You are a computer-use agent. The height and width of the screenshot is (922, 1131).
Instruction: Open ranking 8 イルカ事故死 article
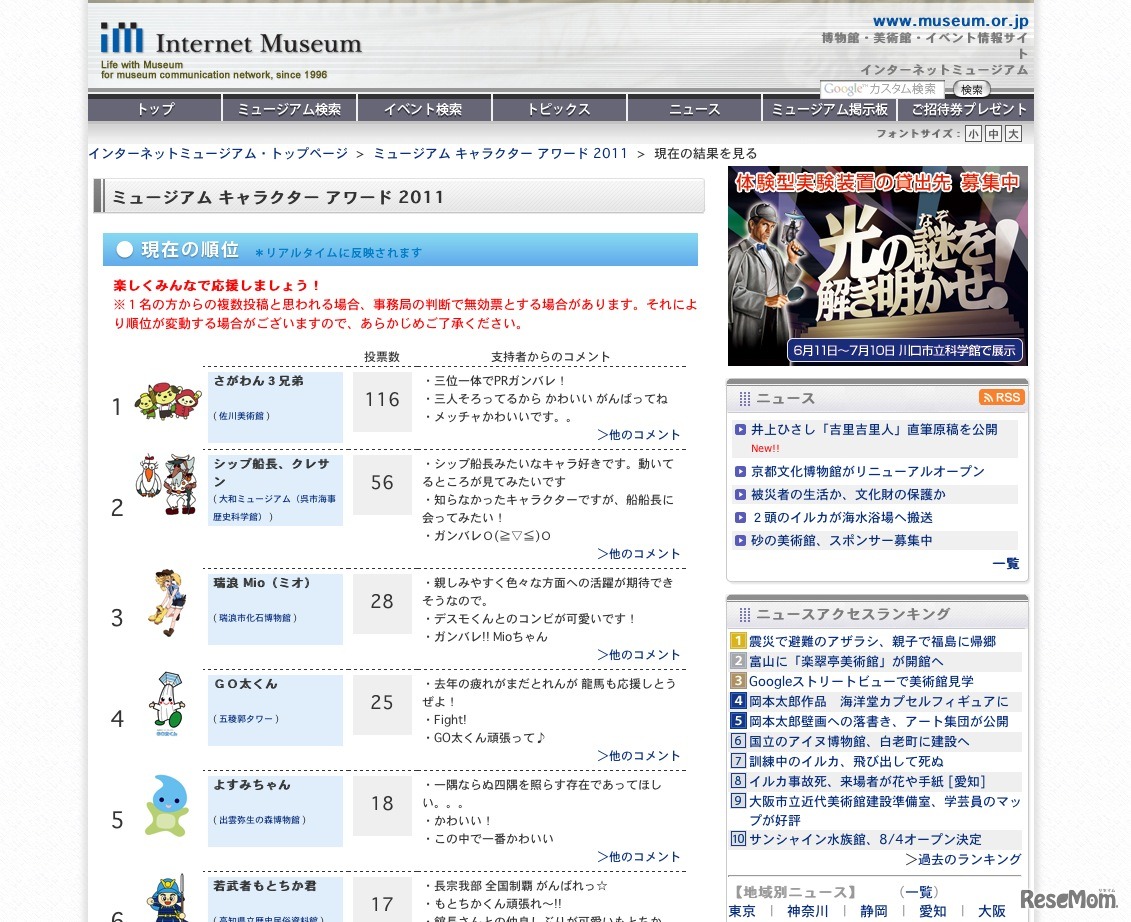[868, 781]
